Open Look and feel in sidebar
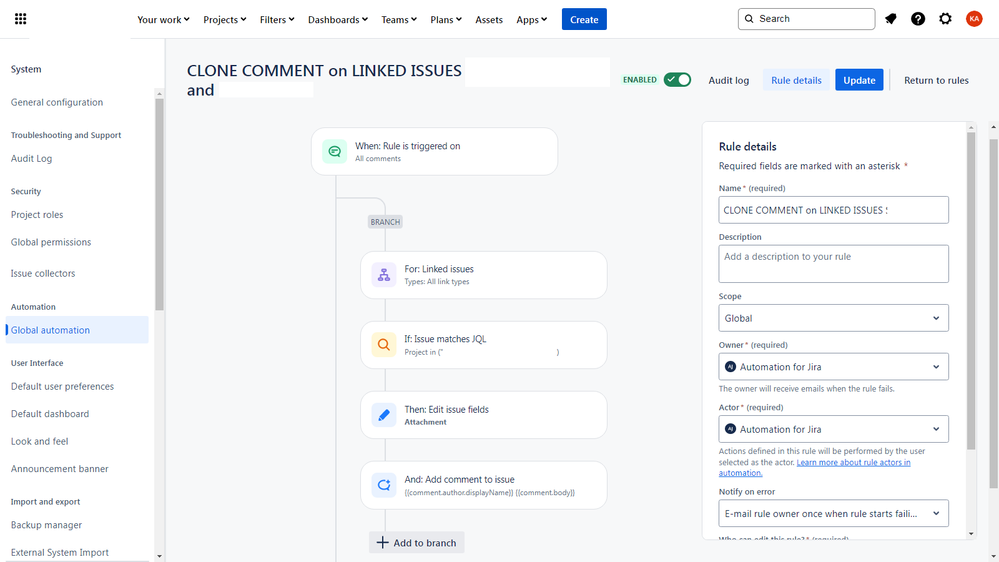This screenshot has width=999, height=562. point(40,441)
